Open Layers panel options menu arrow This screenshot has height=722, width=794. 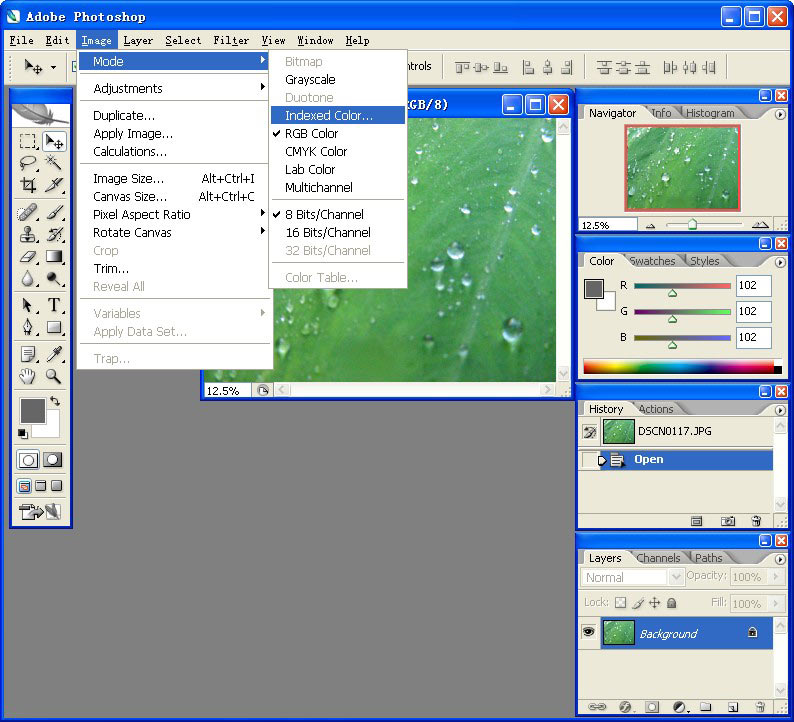(780, 559)
